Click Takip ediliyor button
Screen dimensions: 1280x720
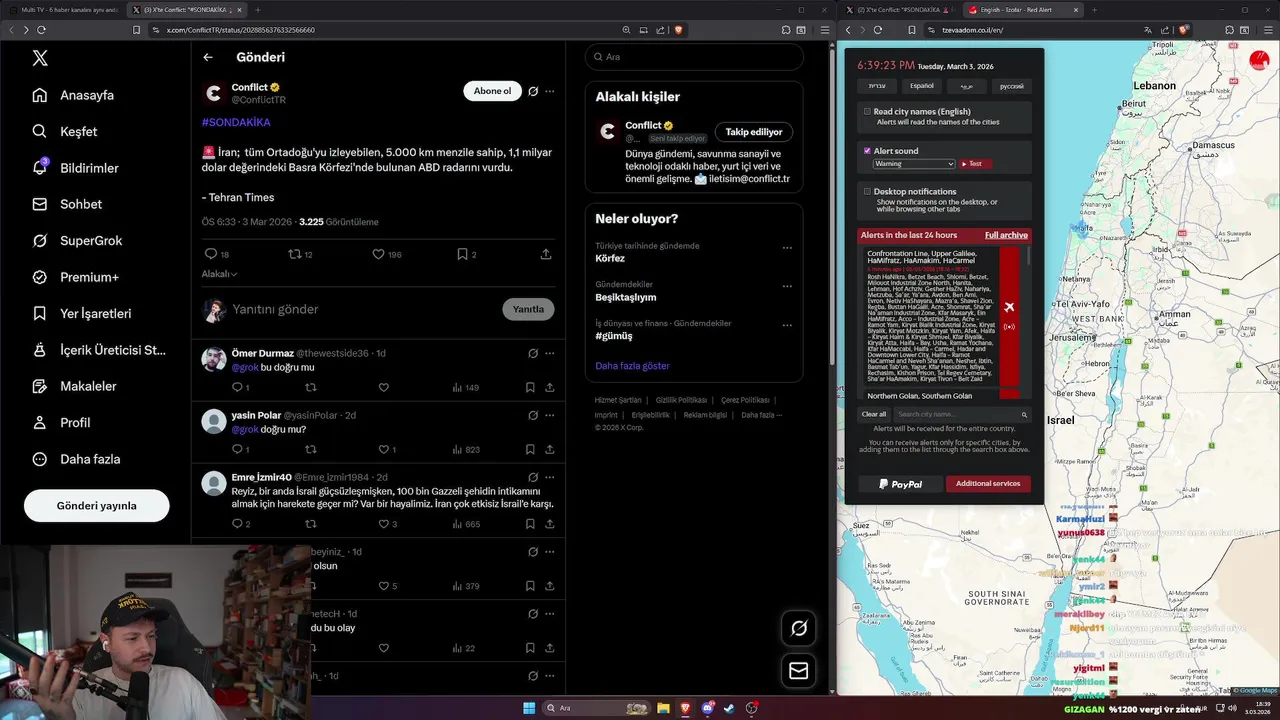pyautogui.click(x=754, y=132)
